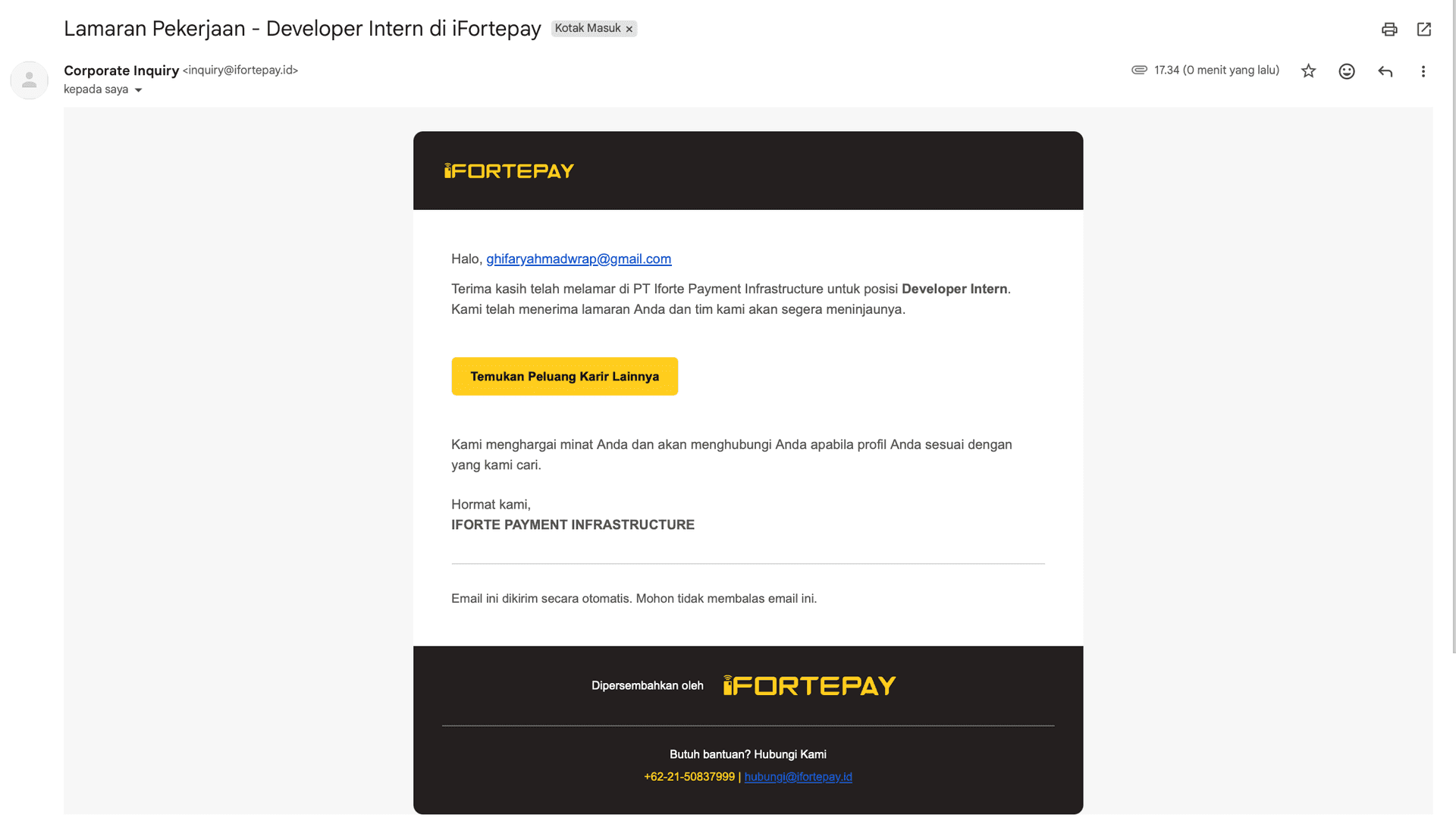Star this email from Corporate Inquiry
The width and height of the screenshot is (1456, 824).
[1308, 71]
